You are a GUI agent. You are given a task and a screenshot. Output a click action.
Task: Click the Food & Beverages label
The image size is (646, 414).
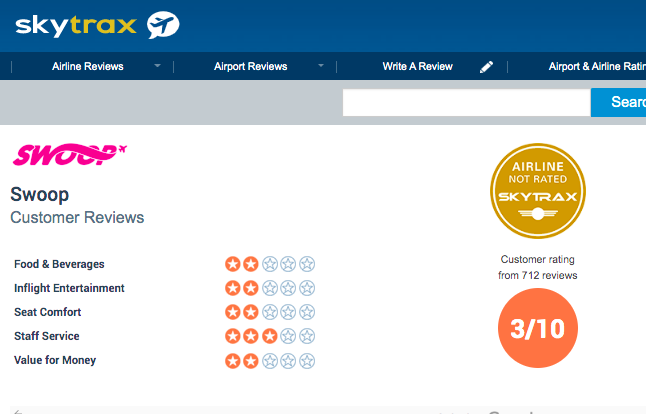[59, 264]
